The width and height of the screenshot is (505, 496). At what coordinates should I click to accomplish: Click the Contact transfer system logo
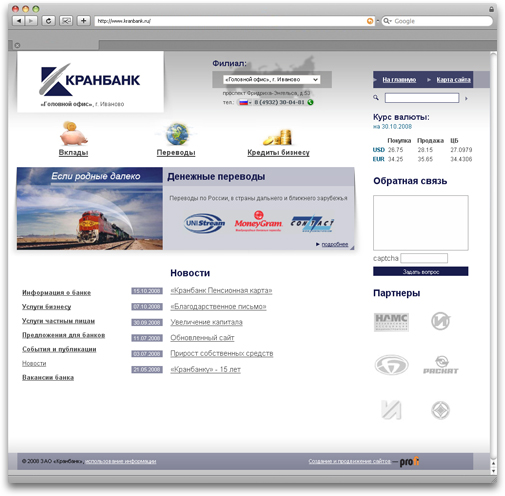312,223
